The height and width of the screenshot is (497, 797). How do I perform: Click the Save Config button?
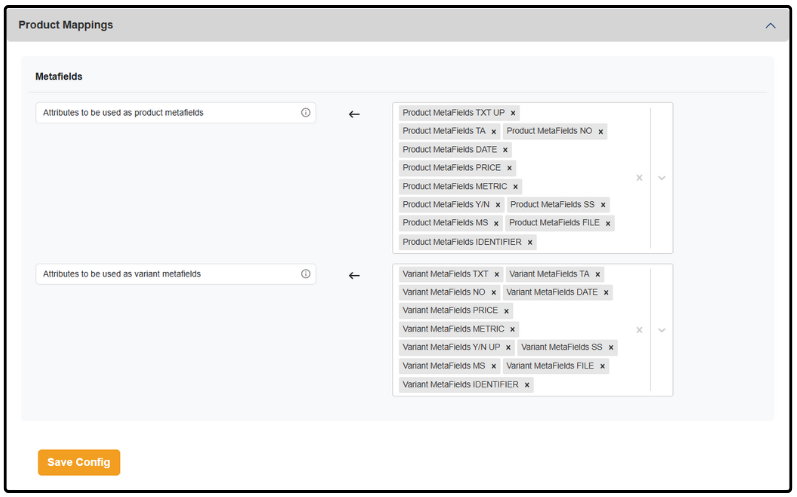click(79, 462)
